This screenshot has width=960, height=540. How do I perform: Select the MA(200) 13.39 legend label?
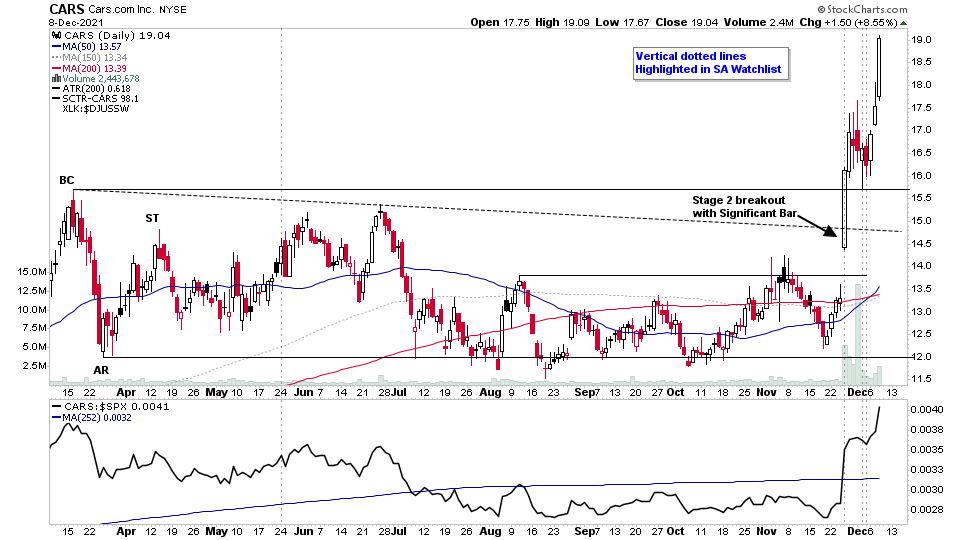94,69
